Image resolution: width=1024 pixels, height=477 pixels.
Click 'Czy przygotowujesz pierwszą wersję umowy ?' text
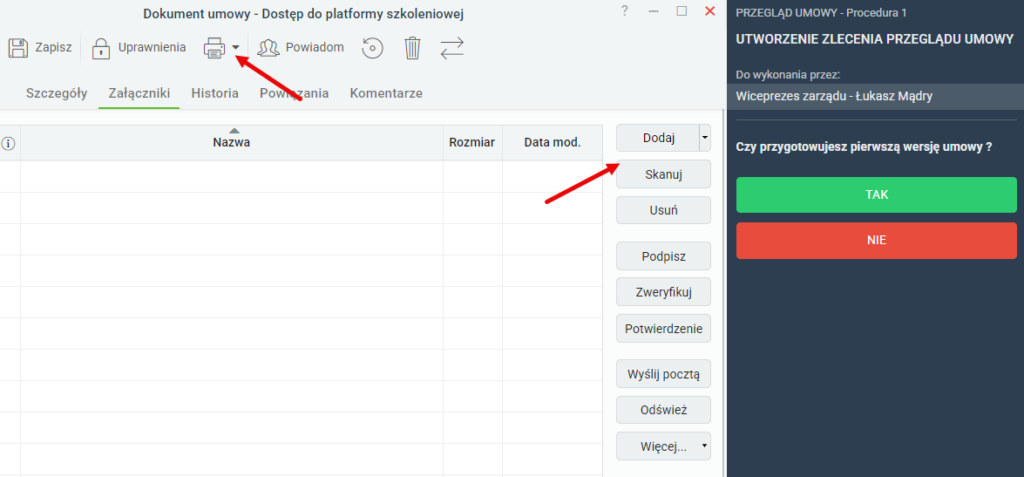(x=864, y=147)
